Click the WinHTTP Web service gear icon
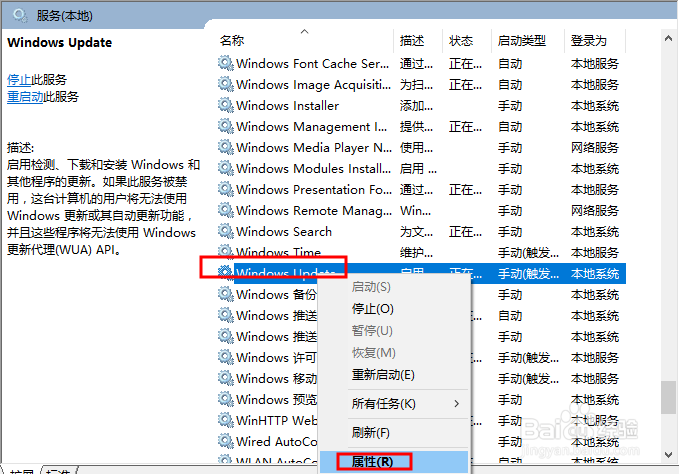Viewport: 679px width, 474px height. (226, 420)
